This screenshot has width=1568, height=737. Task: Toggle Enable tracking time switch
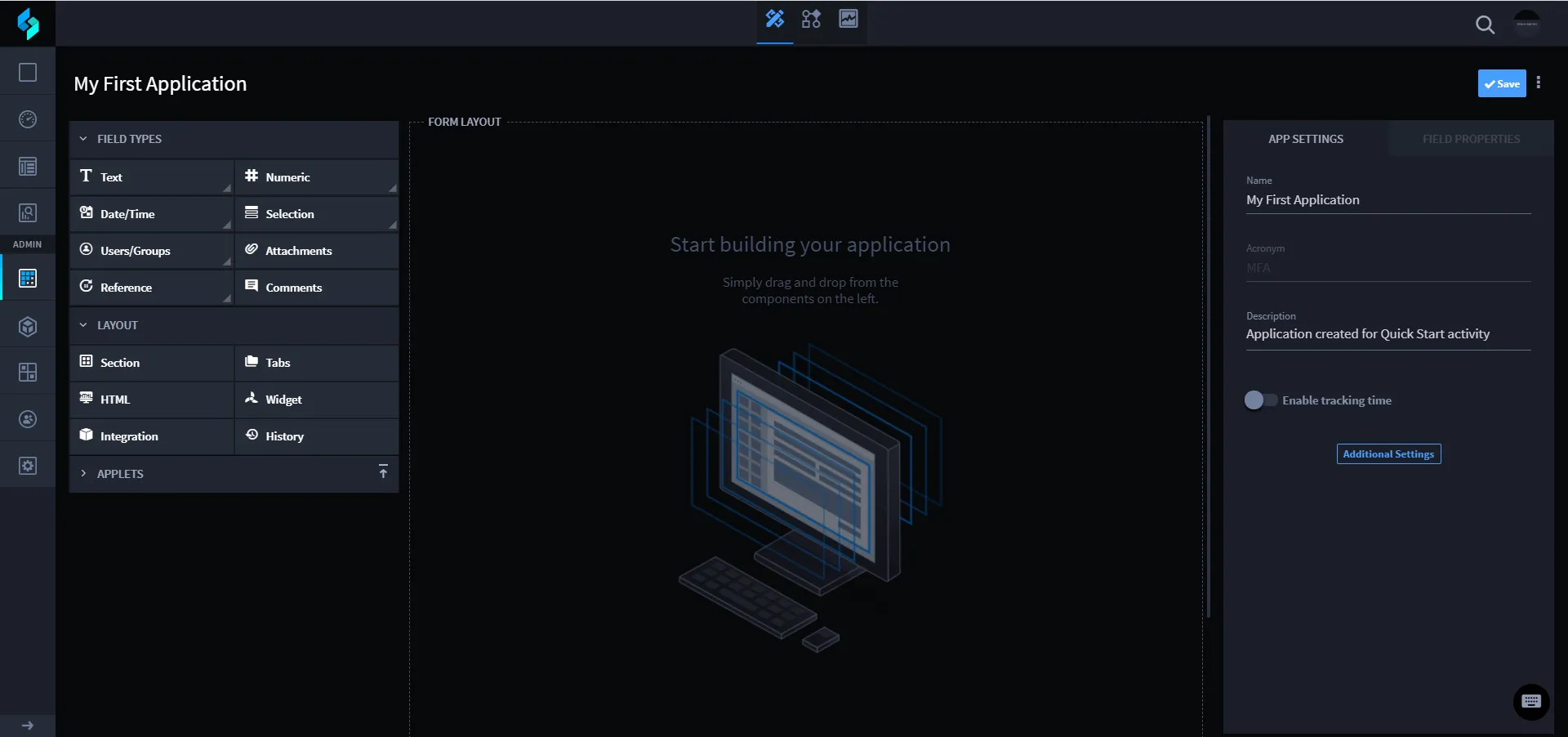click(x=1260, y=400)
